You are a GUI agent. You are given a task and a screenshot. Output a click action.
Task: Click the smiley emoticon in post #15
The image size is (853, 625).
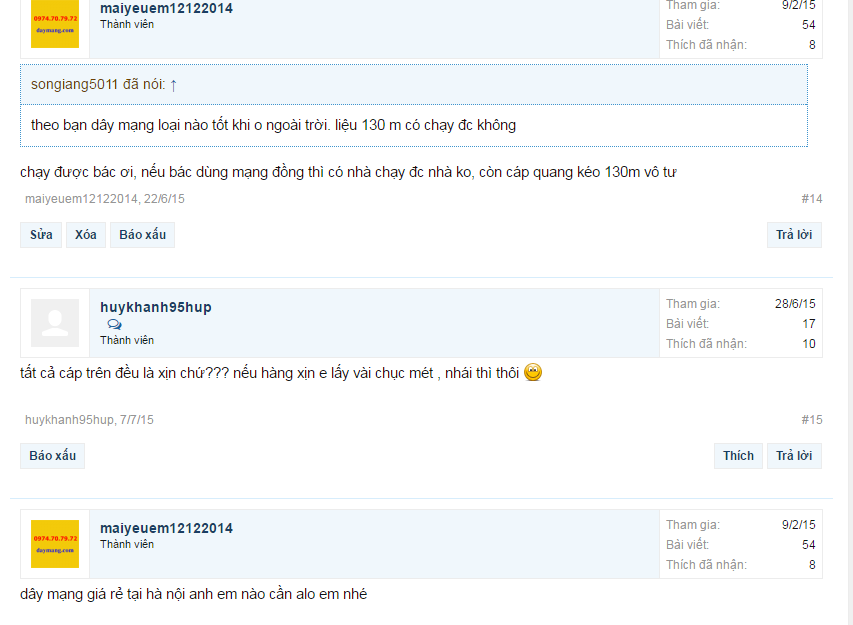[x=533, y=373]
